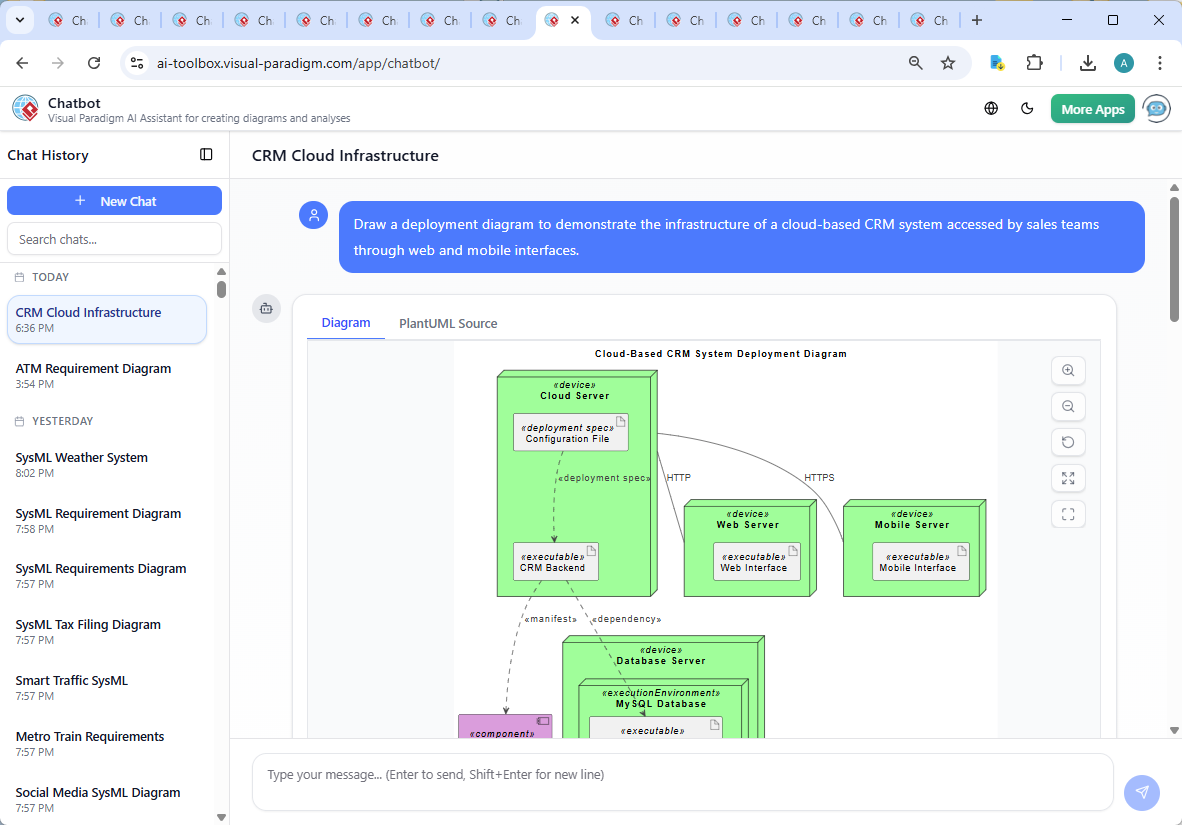Open More Apps
1182x825 pixels.
coord(1092,108)
